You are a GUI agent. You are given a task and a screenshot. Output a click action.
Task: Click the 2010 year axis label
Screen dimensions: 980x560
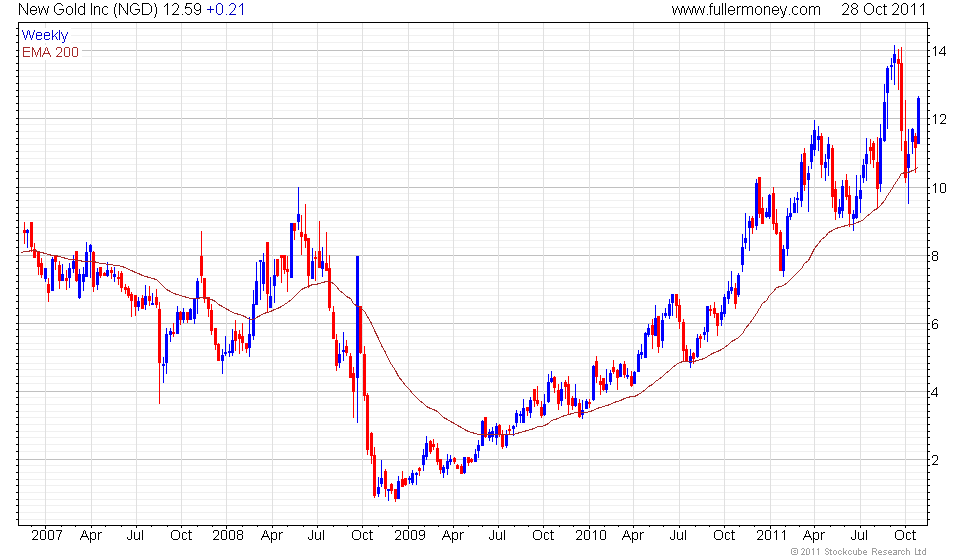coord(591,536)
